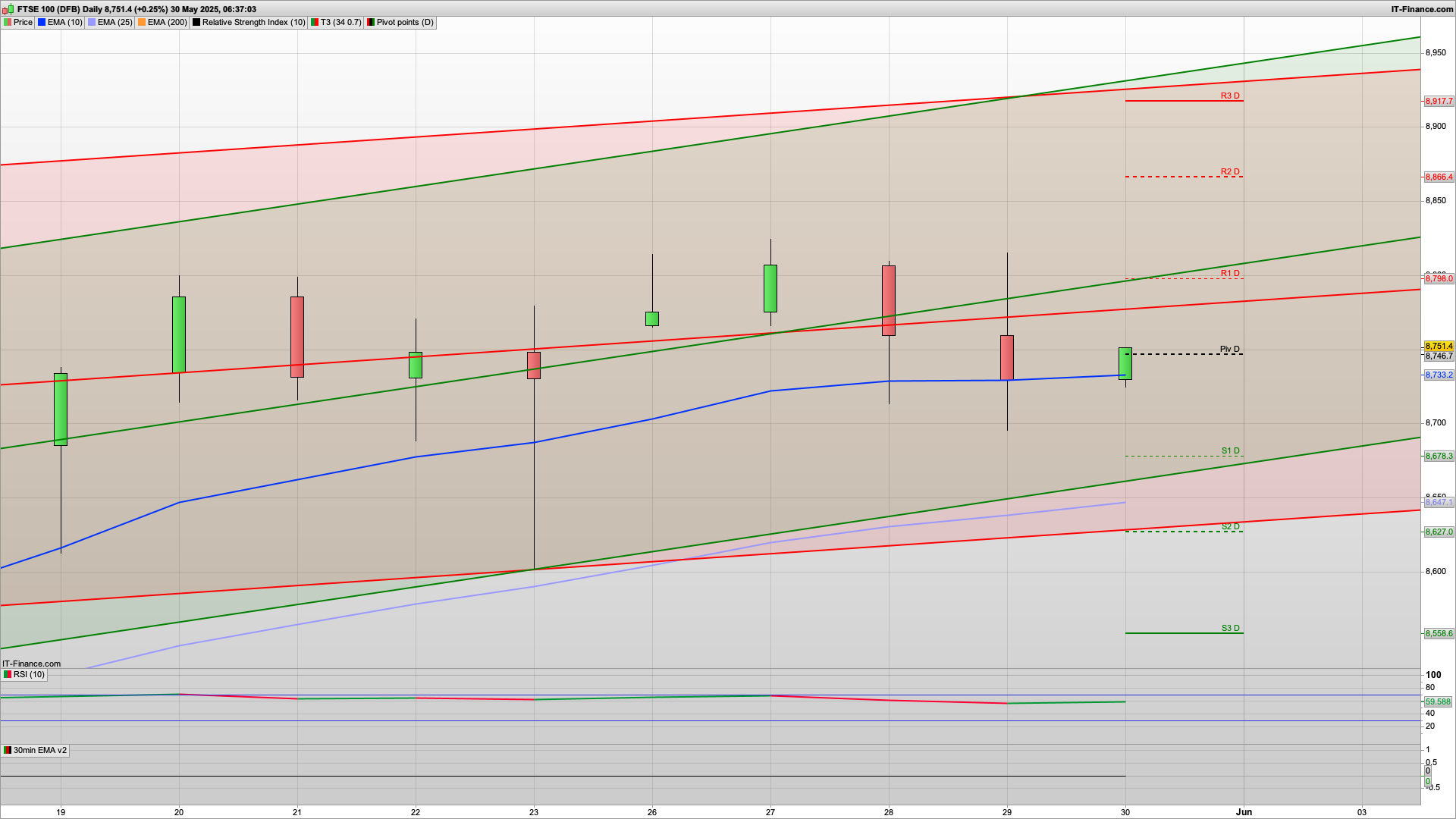1456x819 pixels.
Task: Open the 30min EMA v2 panel label
Action: 39,750
